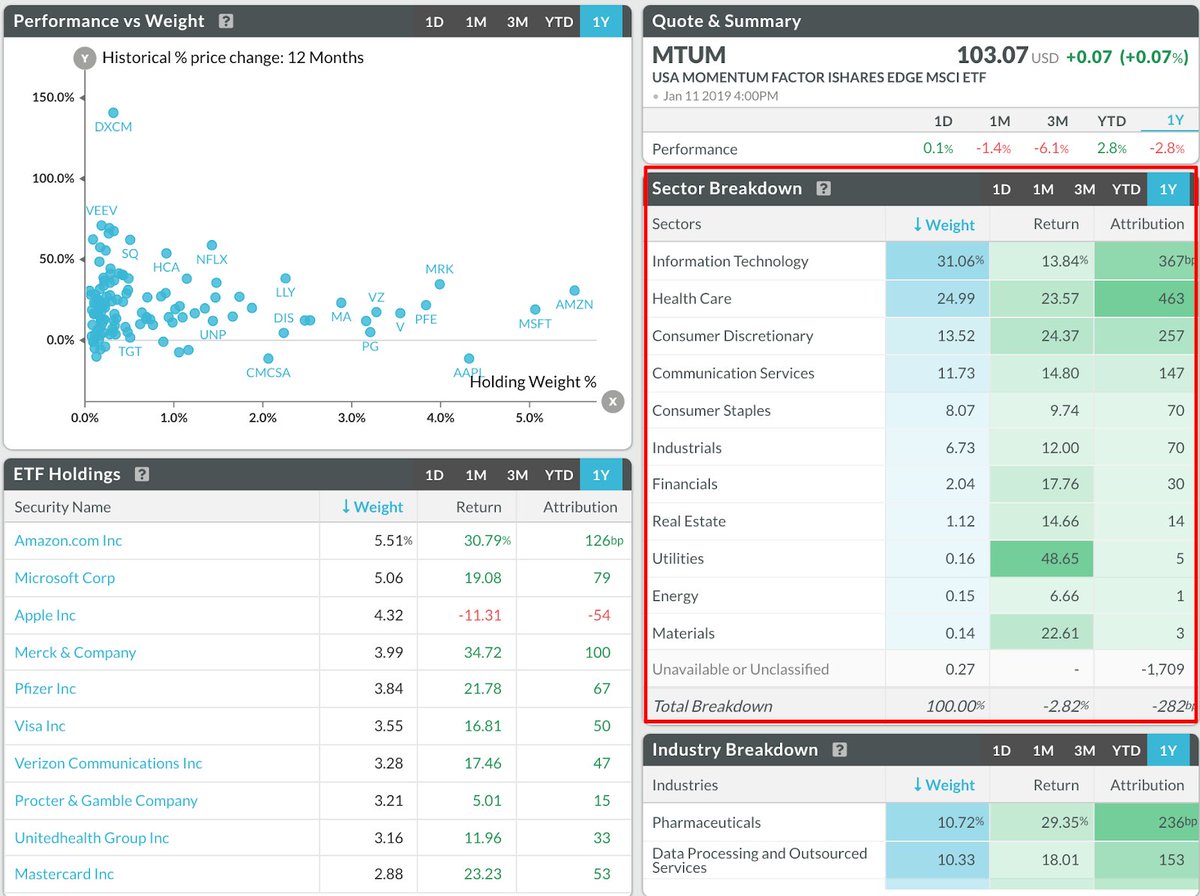Sort ETF Holdings by Weight column
Viewport: 1200px width, 896px height.
[x=371, y=507]
